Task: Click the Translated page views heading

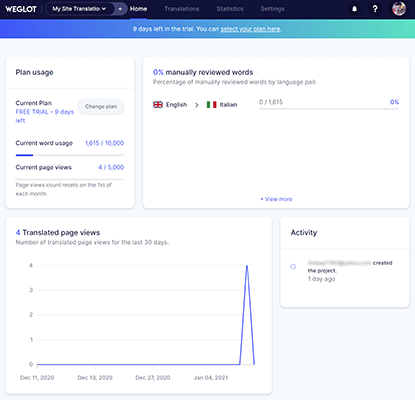Action: point(58,232)
